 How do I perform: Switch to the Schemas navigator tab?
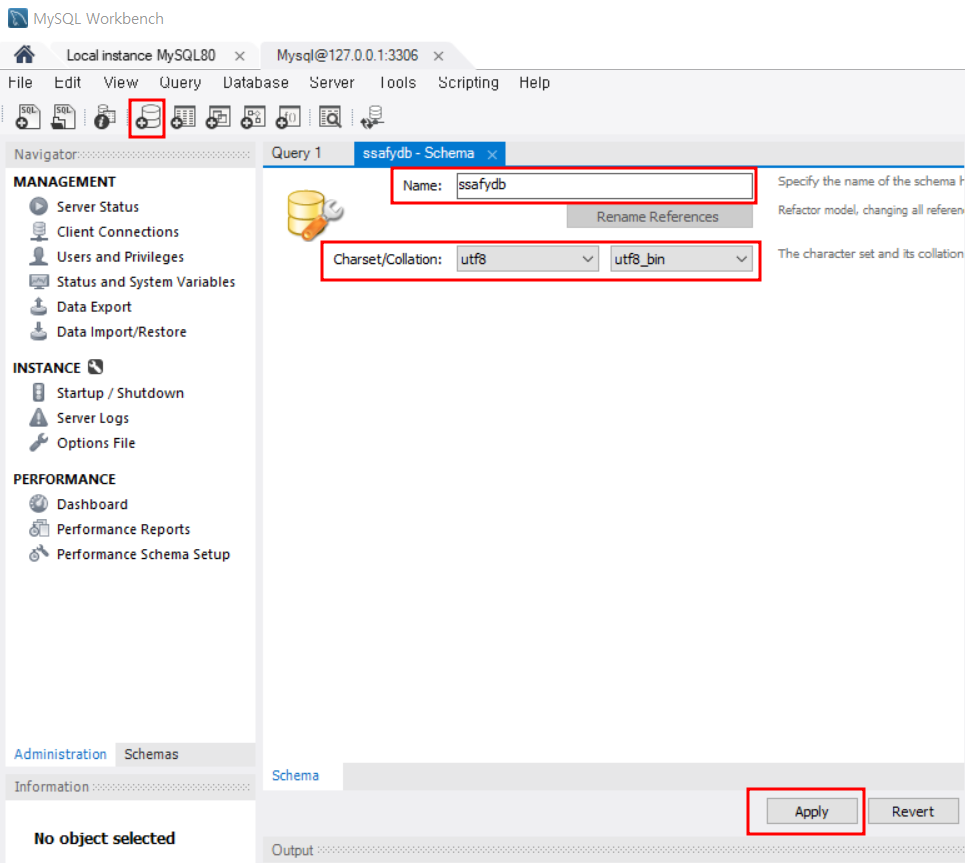point(151,754)
